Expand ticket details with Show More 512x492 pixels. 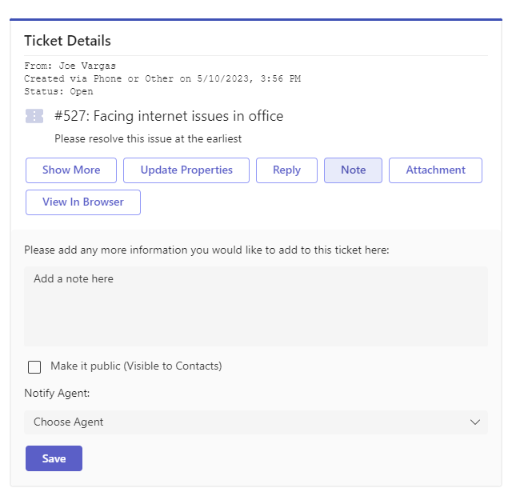(71, 170)
